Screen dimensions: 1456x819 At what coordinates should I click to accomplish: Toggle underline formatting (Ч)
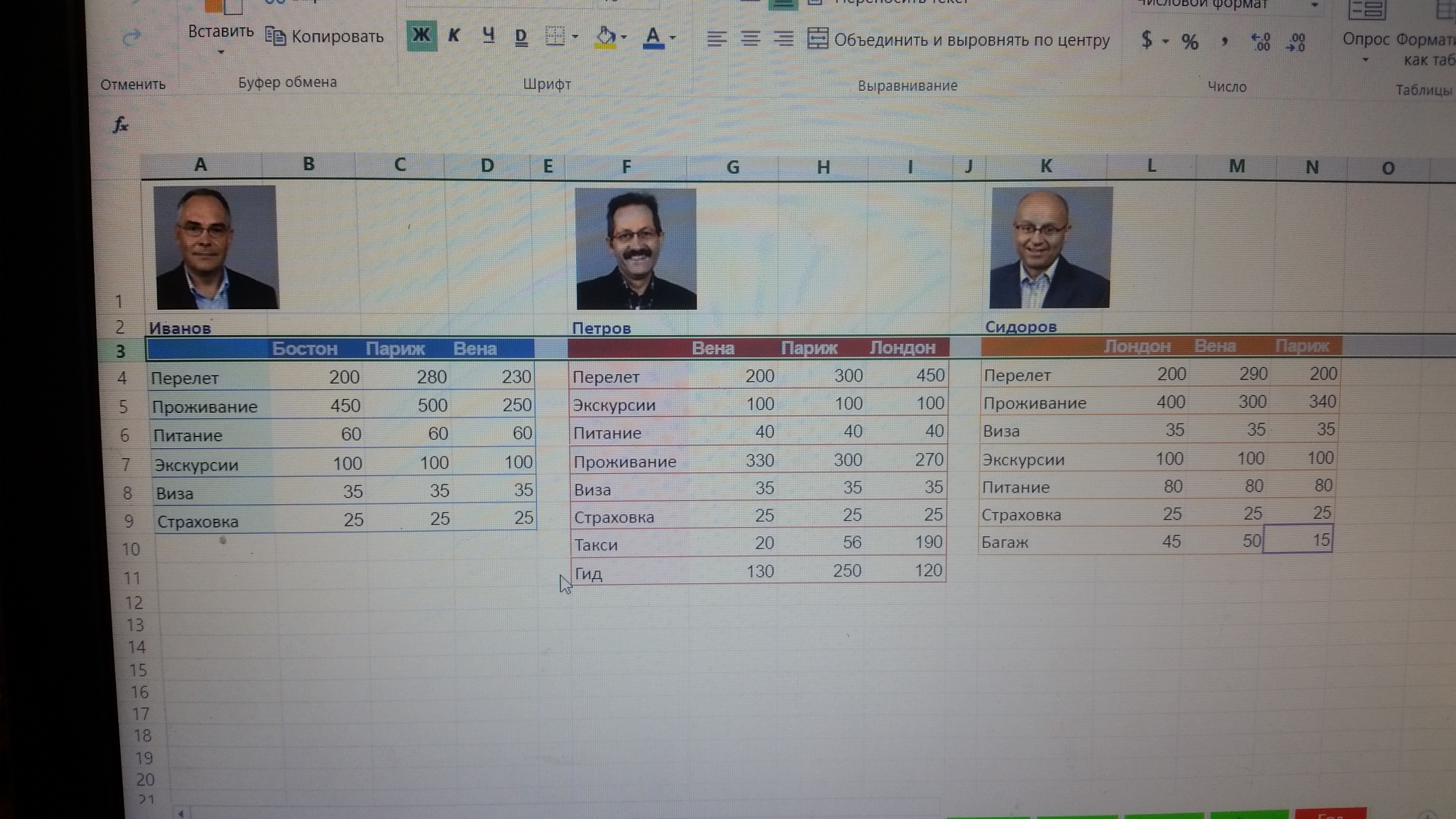[x=488, y=36]
